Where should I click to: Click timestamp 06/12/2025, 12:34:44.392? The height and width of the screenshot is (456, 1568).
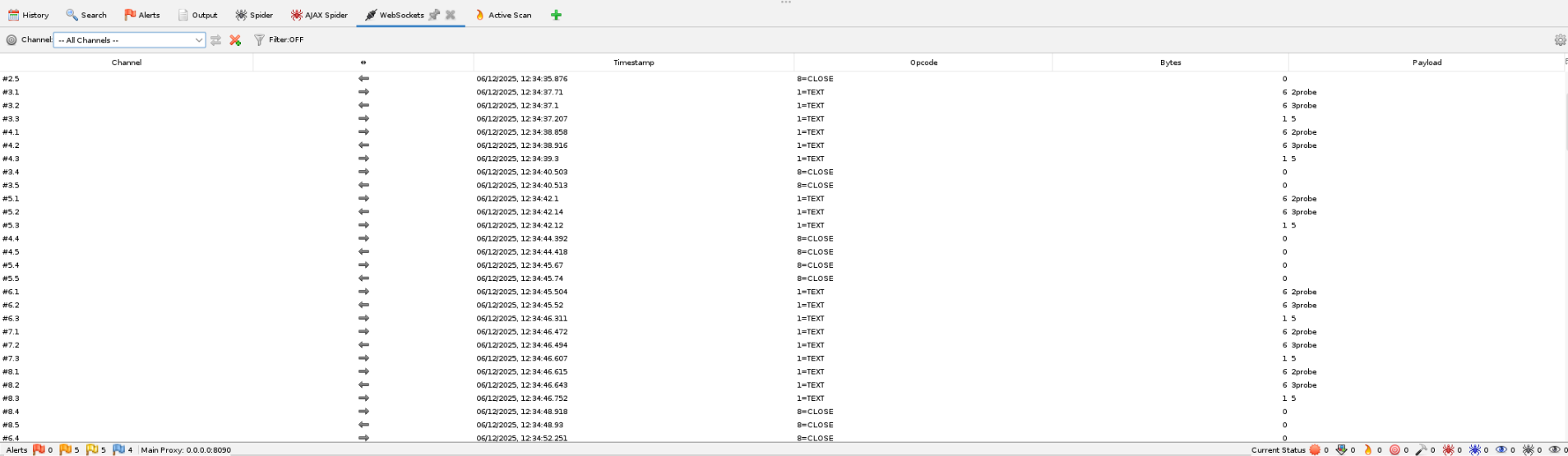tap(522, 238)
